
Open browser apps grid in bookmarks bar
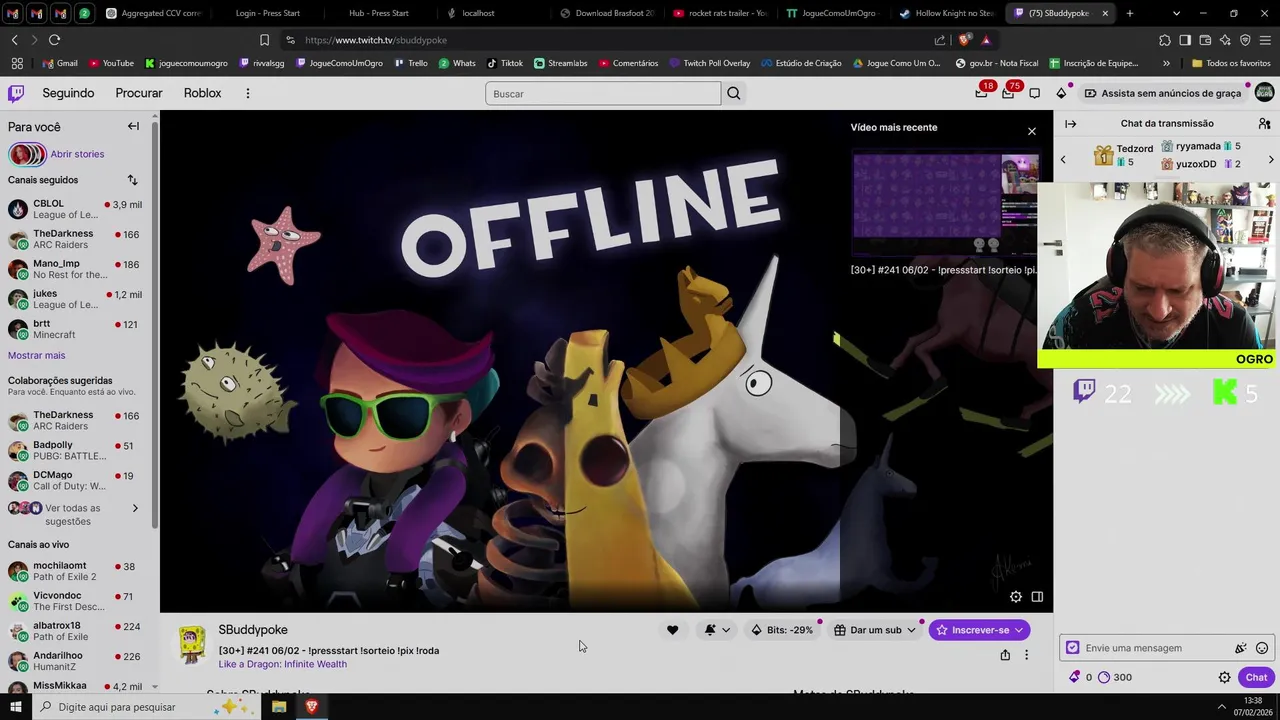tap(17, 63)
